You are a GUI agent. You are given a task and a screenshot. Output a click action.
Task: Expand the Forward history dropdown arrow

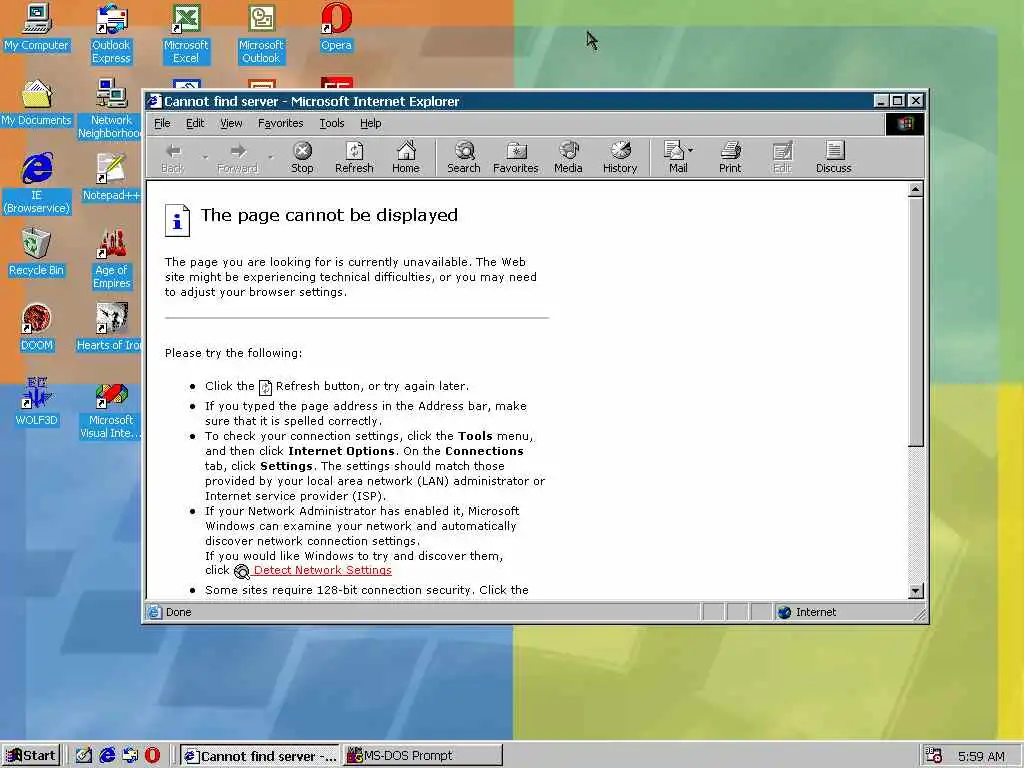(271, 157)
